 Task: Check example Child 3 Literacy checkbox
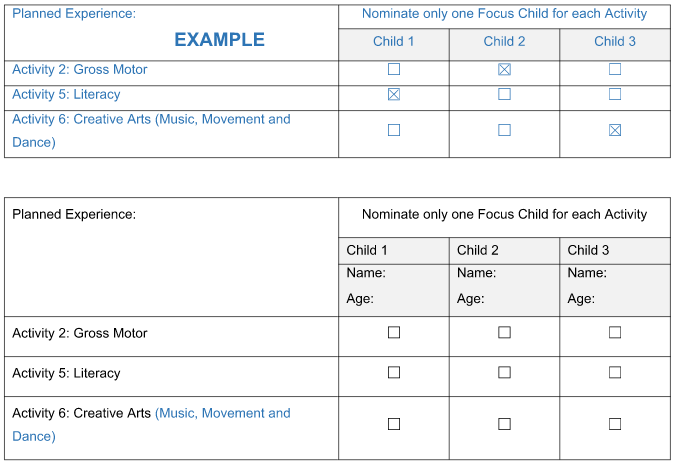point(615,94)
